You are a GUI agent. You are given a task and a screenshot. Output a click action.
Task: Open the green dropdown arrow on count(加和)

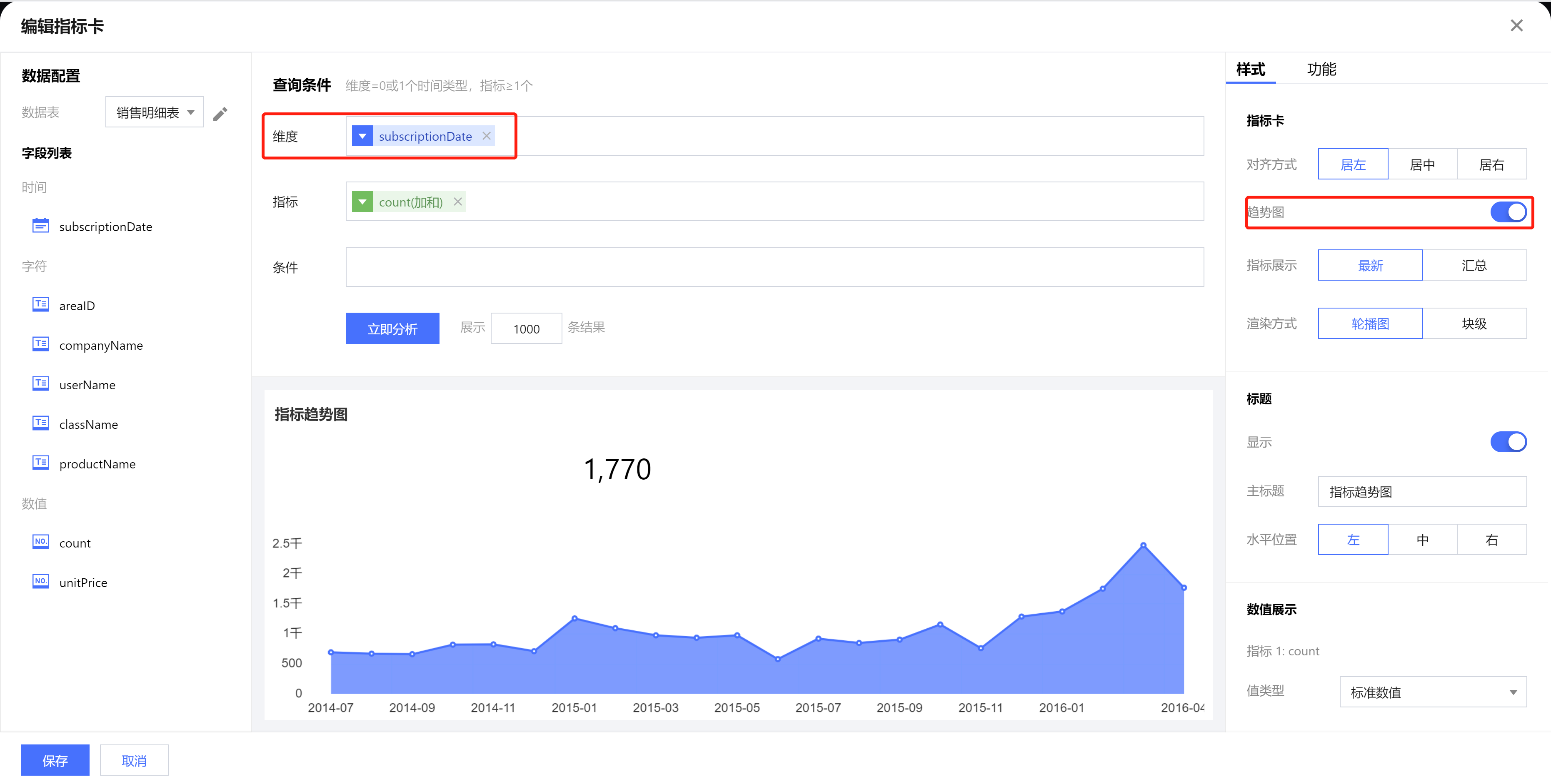(362, 202)
